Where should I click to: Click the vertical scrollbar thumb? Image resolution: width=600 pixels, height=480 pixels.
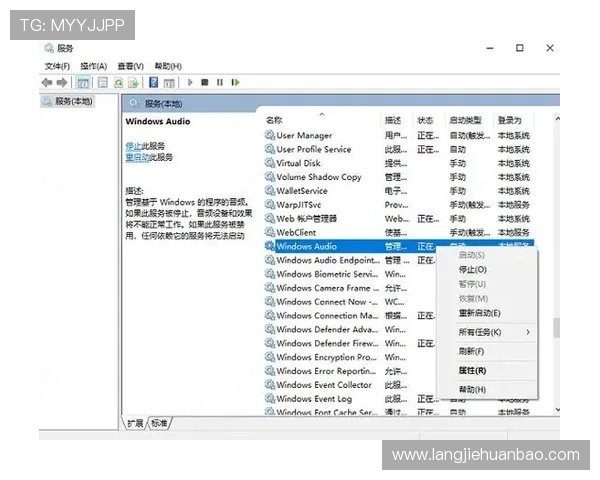pyautogui.click(x=556, y=328)
